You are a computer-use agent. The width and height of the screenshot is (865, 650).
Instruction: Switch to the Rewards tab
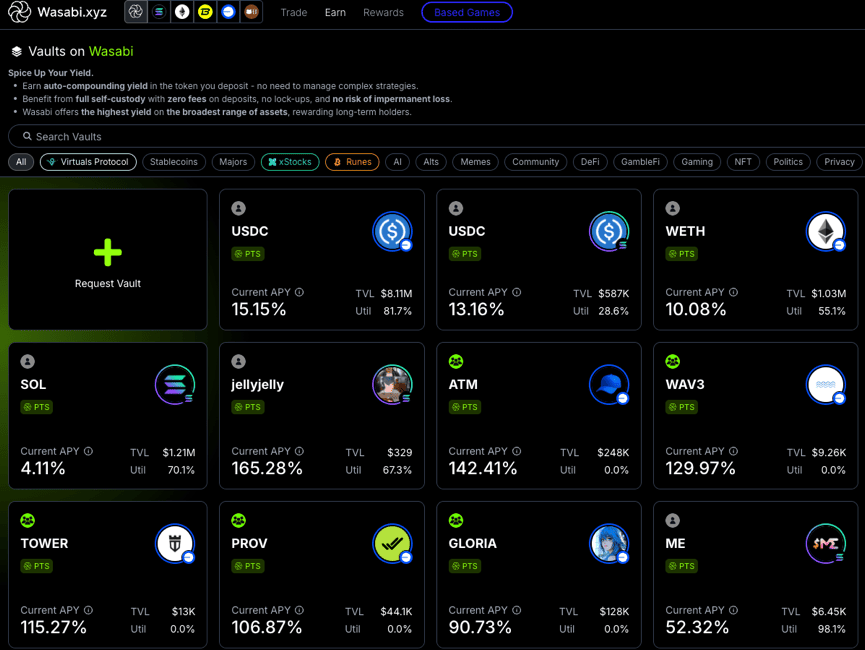(x=383, y=13)
